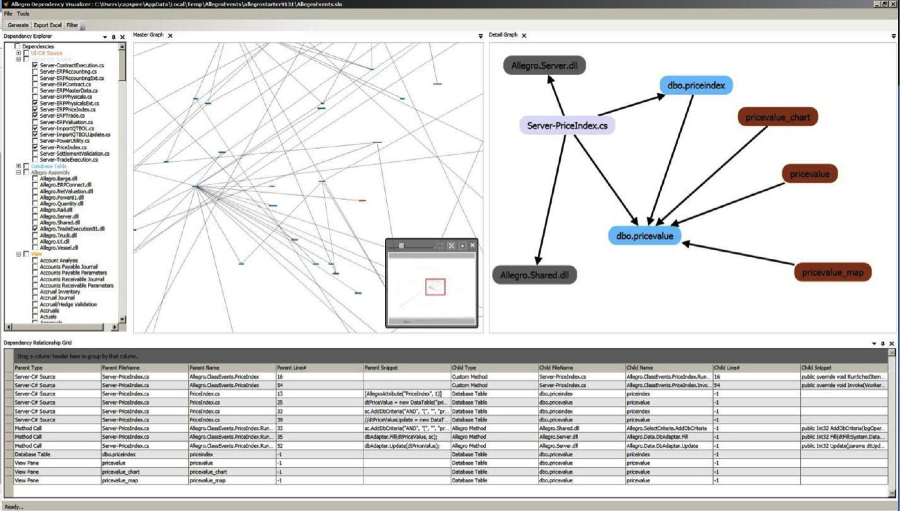900x512 pixels.
Task: Sort by the Parent FileName column header
Action: click(x=144, y=368)
